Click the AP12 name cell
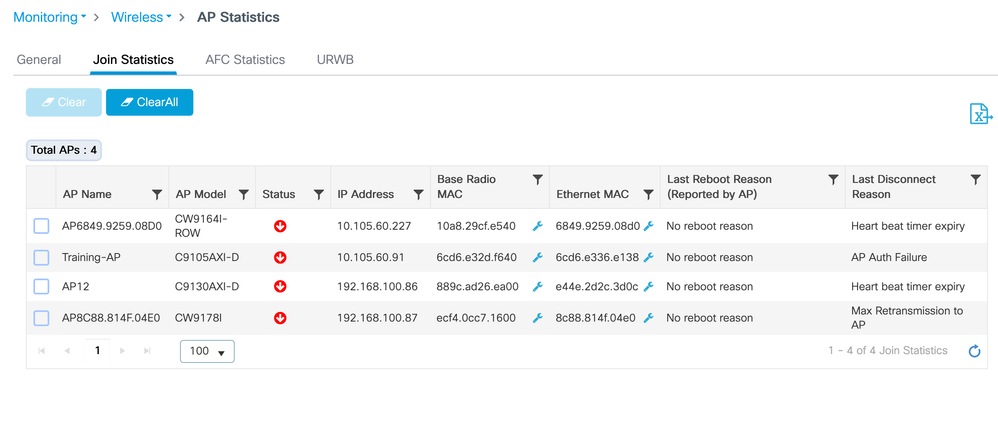 click(75, 287)
